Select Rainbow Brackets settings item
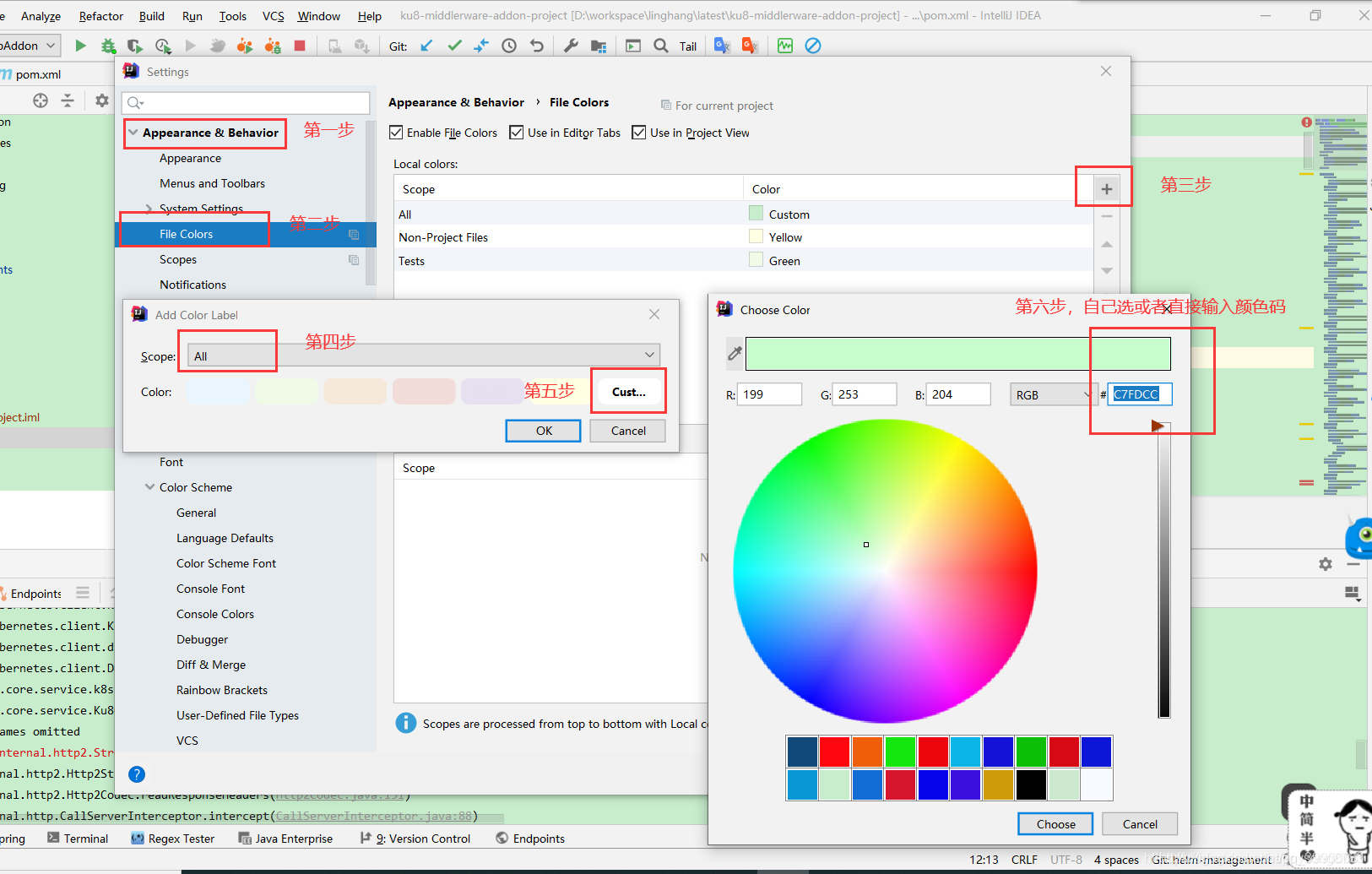 (221, 690)
